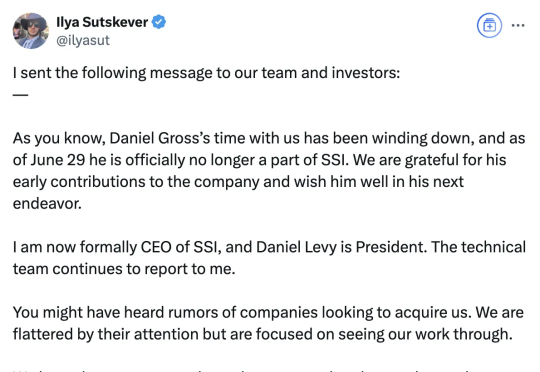Click the sentence starting "You might have heard rumors"
The height and width of the screenshot is (372, 540).
(x=268, y=313)
